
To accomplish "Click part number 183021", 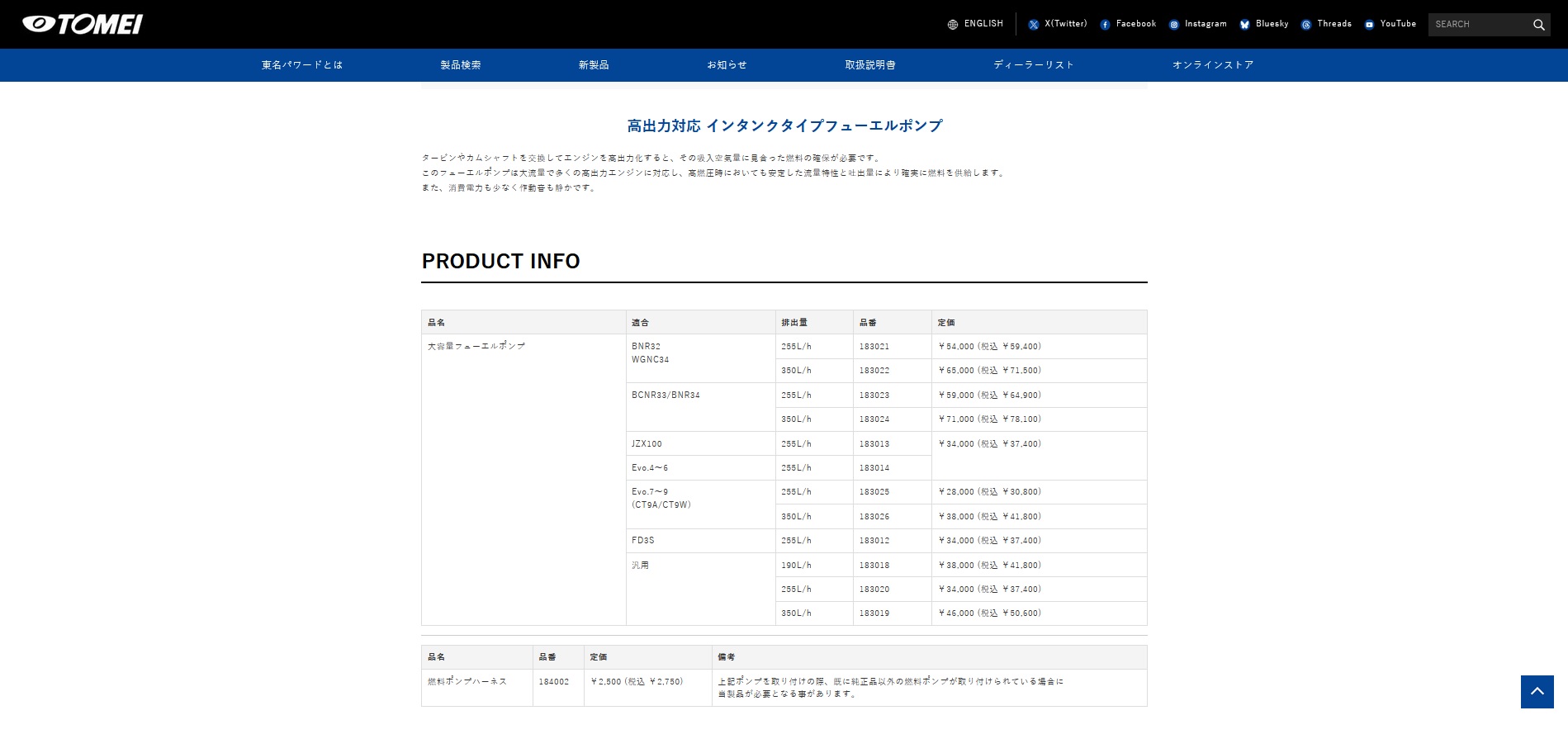I will (874, 347).
